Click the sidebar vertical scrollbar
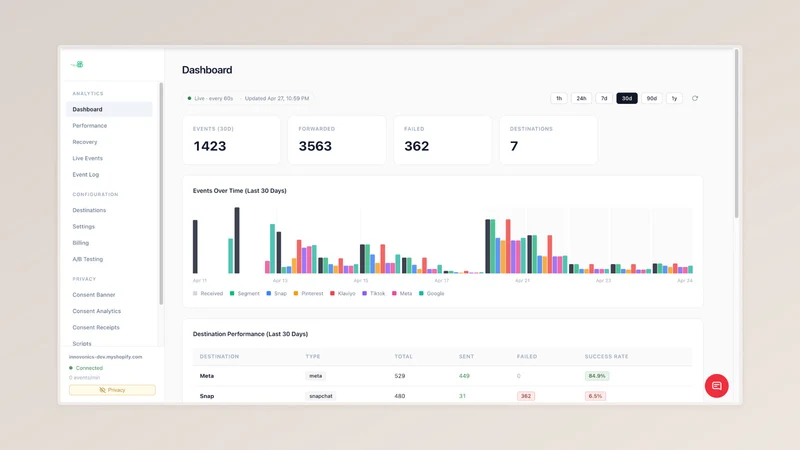800x450 pixels. pyautogui.click(x=161, y=194)
